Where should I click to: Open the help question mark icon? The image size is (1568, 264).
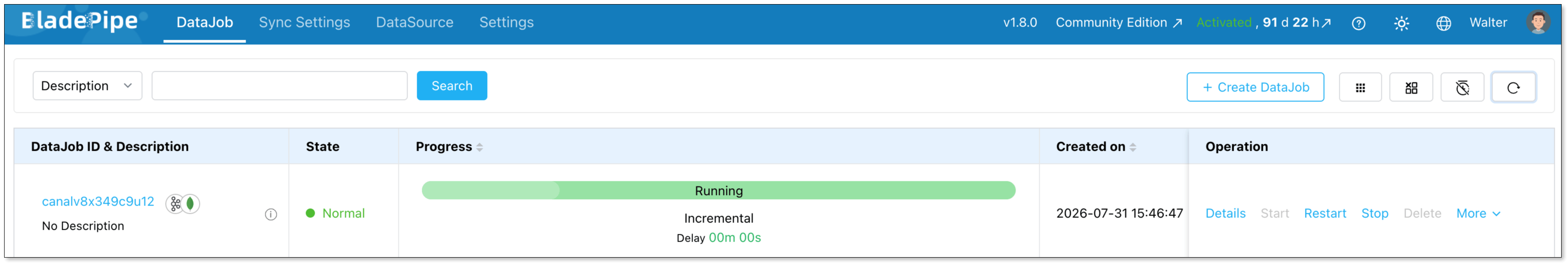[x=1358, y=23]
